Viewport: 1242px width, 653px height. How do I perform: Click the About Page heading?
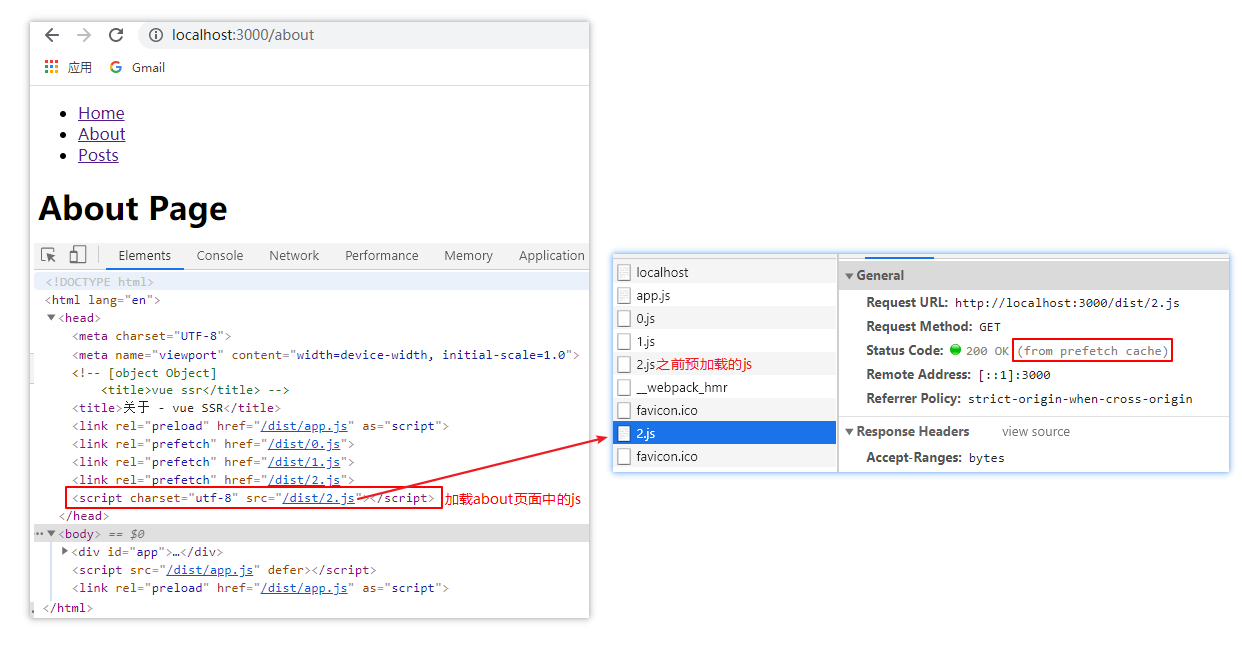[x=133, y=208]
